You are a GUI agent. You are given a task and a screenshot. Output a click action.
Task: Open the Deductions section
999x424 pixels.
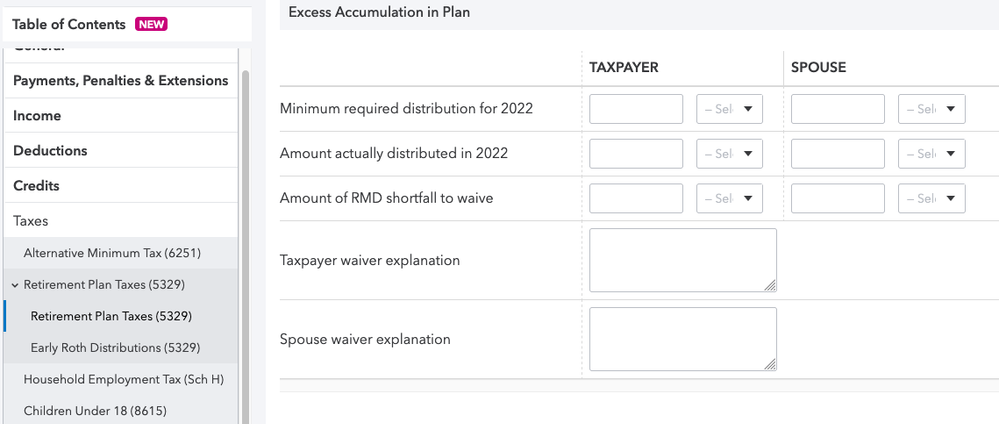(x=50, y=151)
